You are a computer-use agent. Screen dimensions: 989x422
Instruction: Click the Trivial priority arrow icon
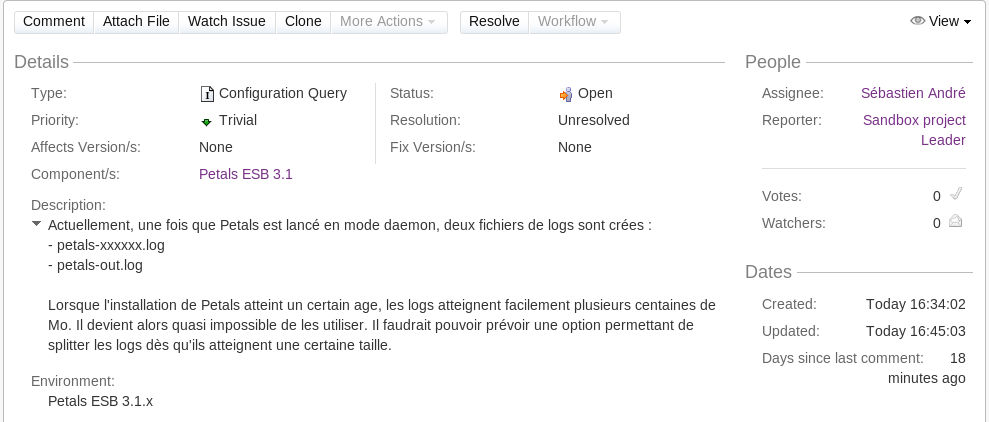pos(206,121)
